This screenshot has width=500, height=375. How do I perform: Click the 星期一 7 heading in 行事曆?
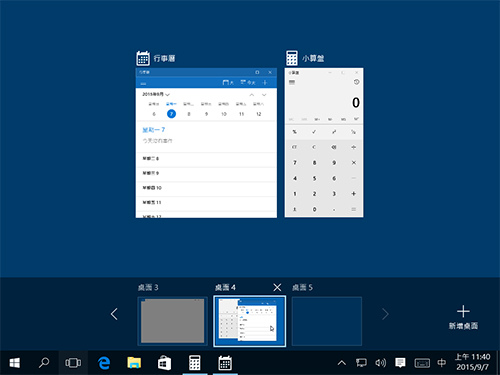pos(154,130)
